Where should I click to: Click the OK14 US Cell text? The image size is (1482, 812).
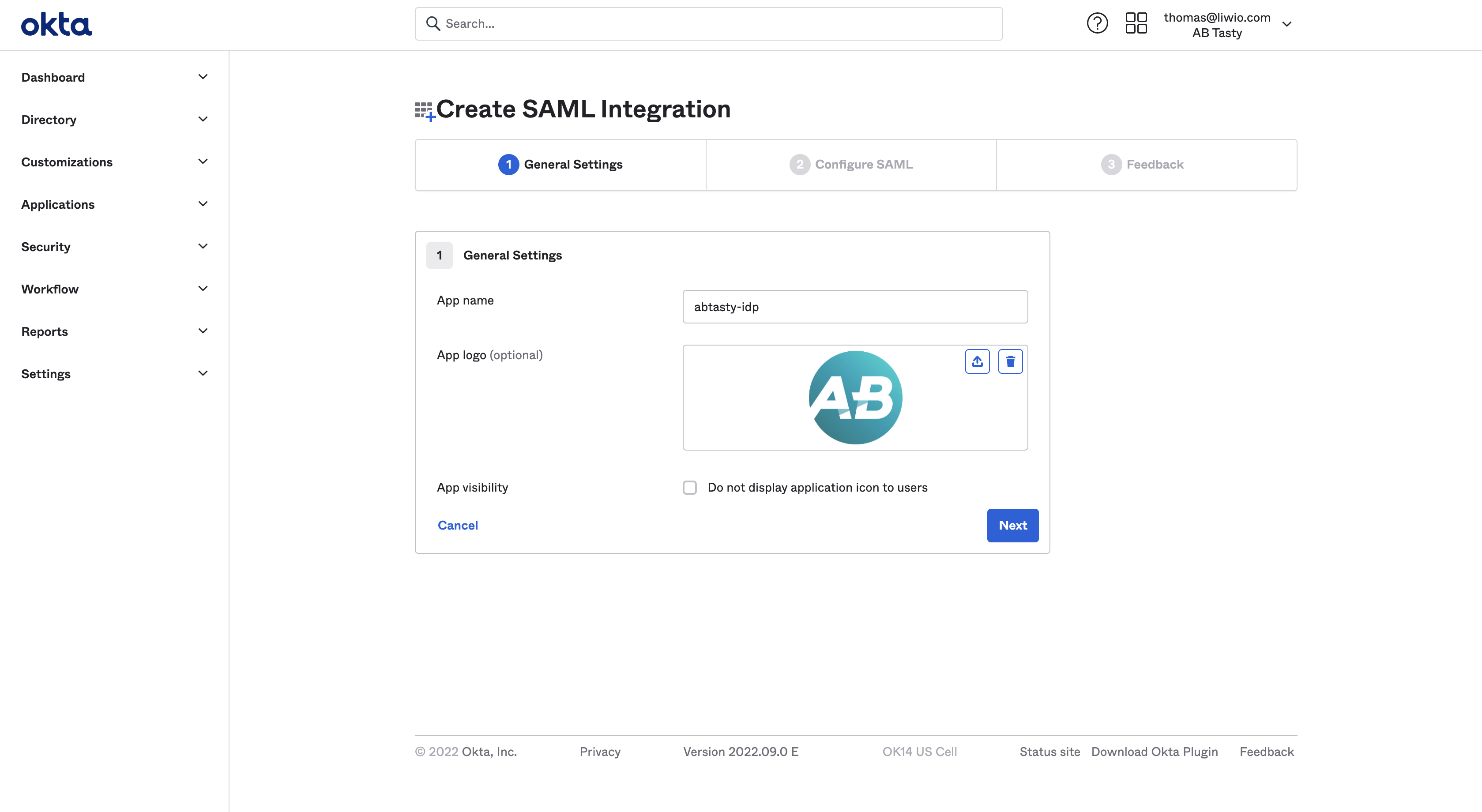pyautogui.click(x=919, y=752)
